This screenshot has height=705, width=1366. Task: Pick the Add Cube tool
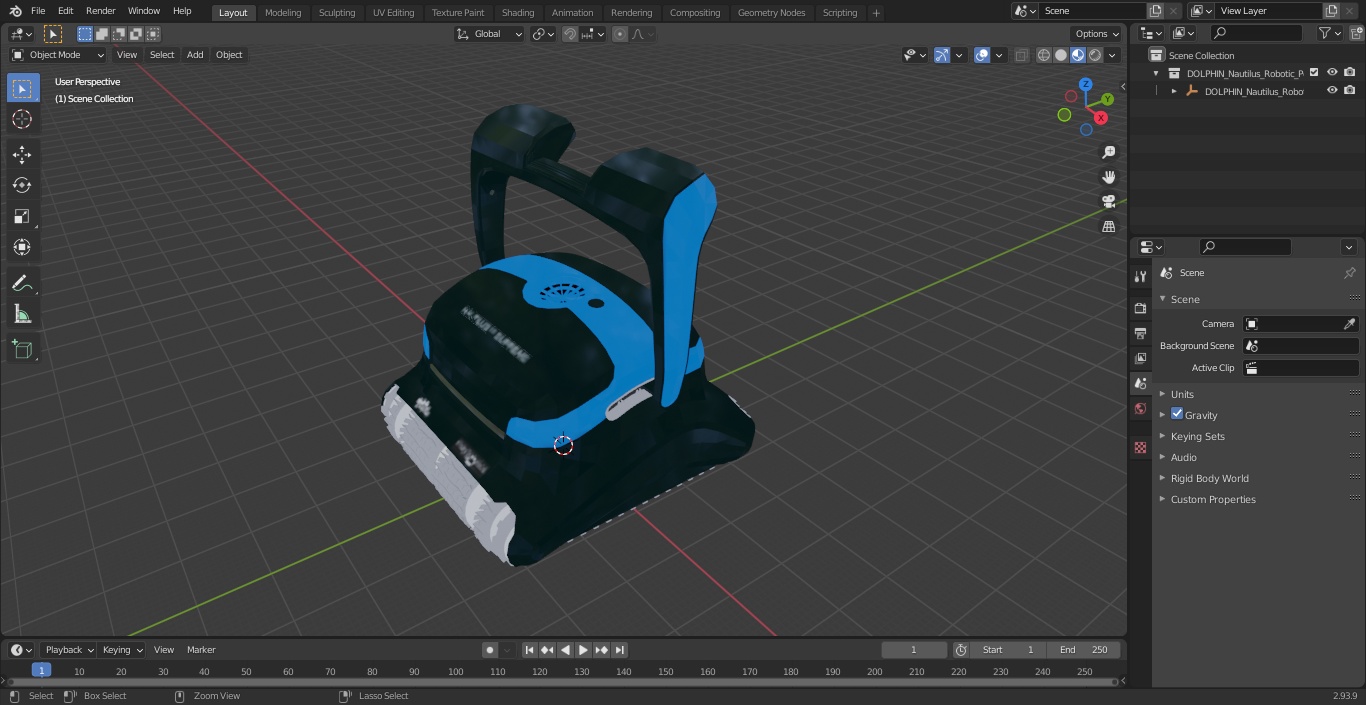click(22, 349)
